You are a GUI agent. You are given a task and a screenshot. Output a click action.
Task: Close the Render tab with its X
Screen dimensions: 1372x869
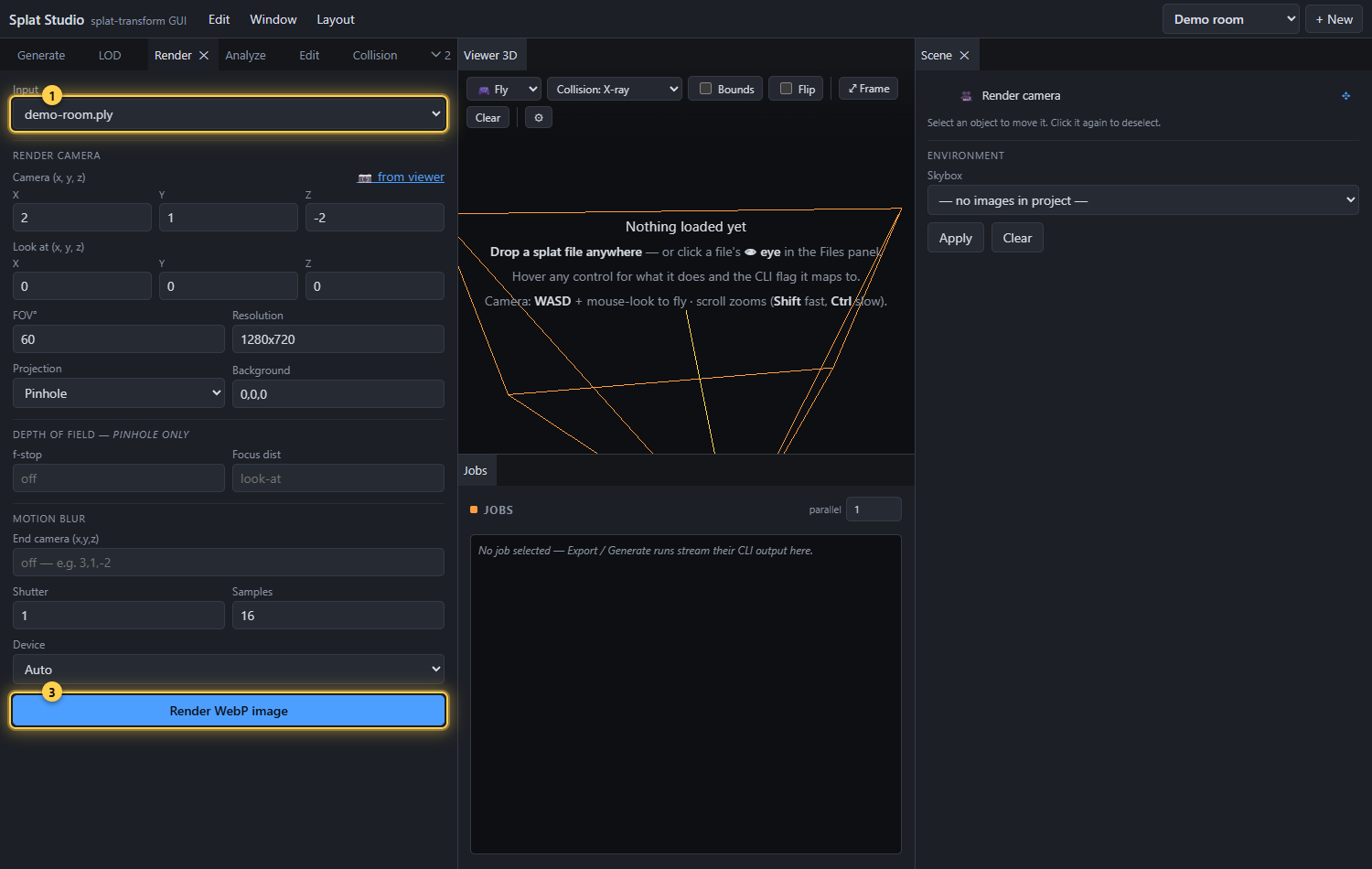[204, 56]
